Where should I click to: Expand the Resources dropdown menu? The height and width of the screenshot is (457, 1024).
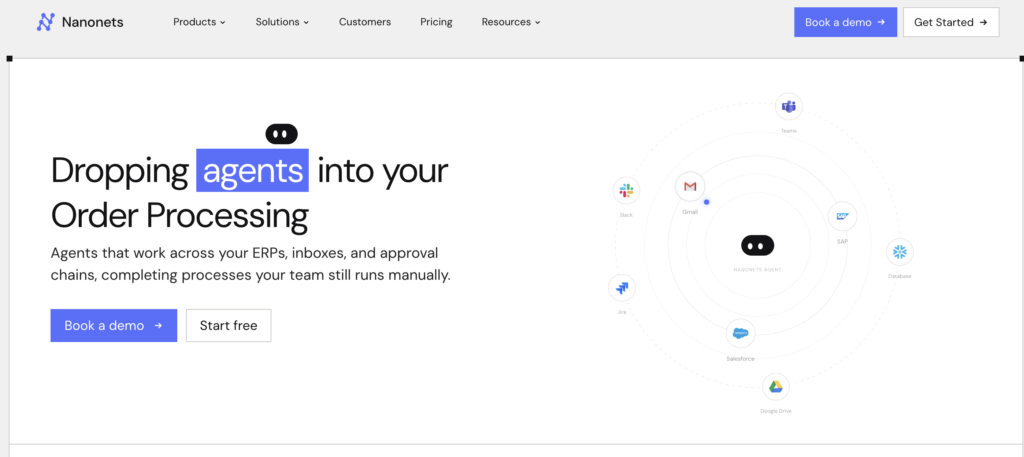511,22
